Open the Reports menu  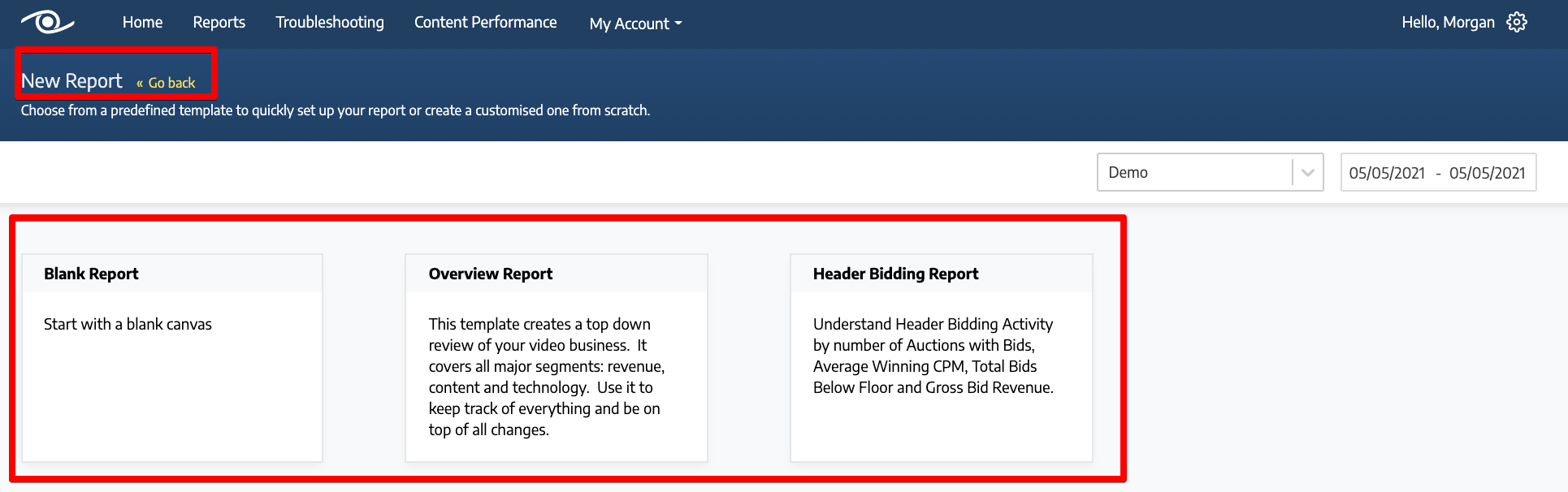tap(219, 23)
